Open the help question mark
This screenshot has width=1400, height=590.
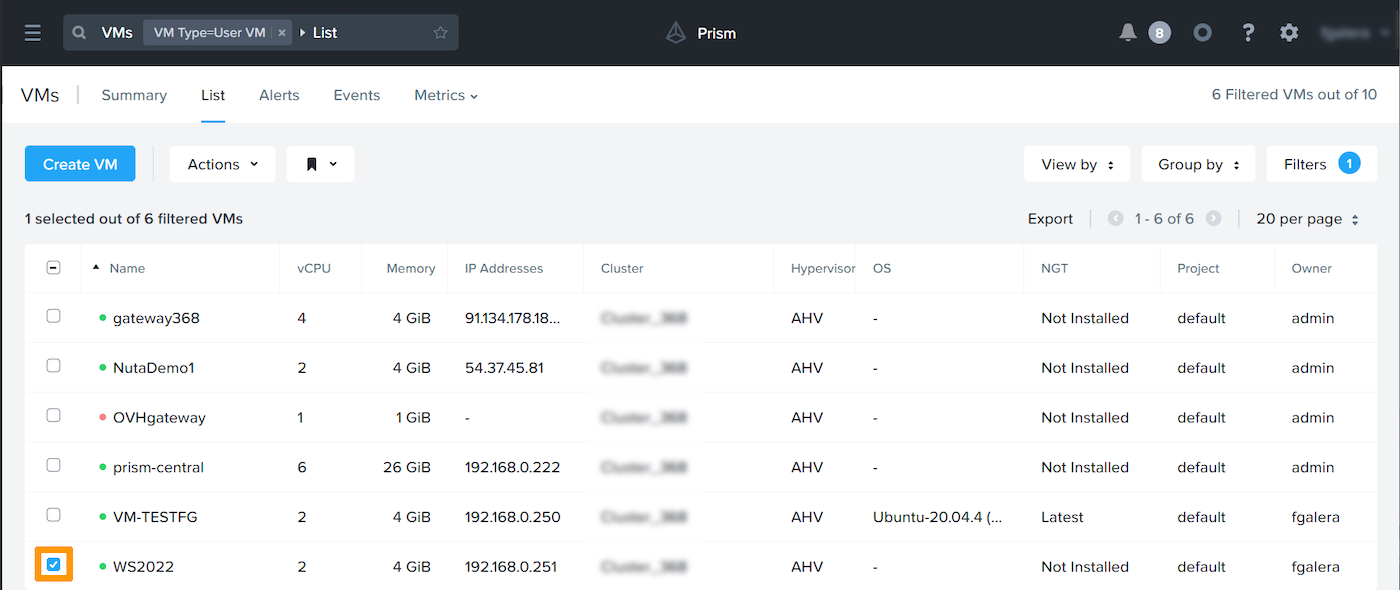click(x=1248, y=33)
